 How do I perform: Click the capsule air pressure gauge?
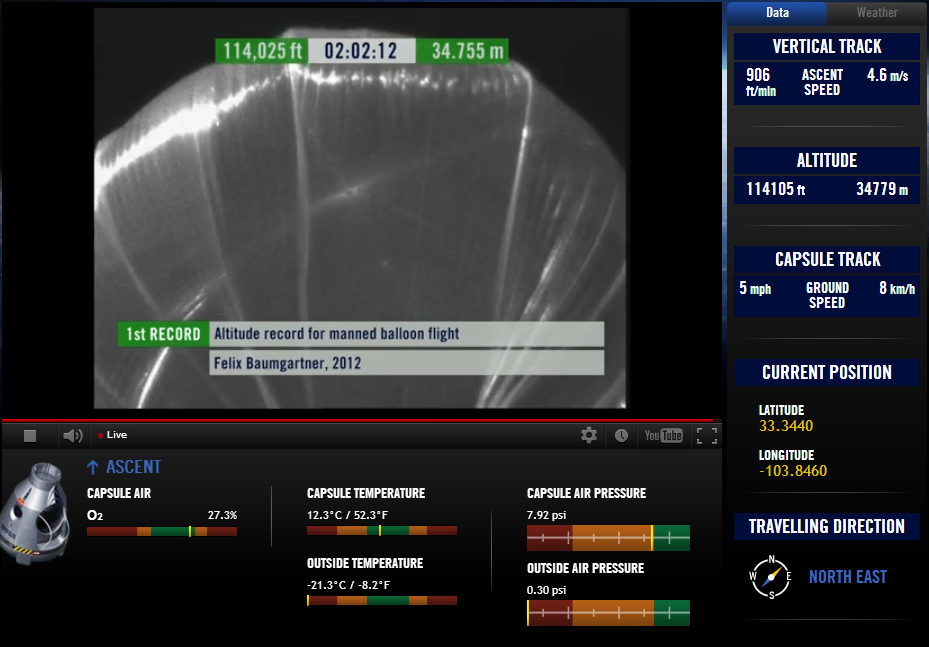(x=608, y=538)
